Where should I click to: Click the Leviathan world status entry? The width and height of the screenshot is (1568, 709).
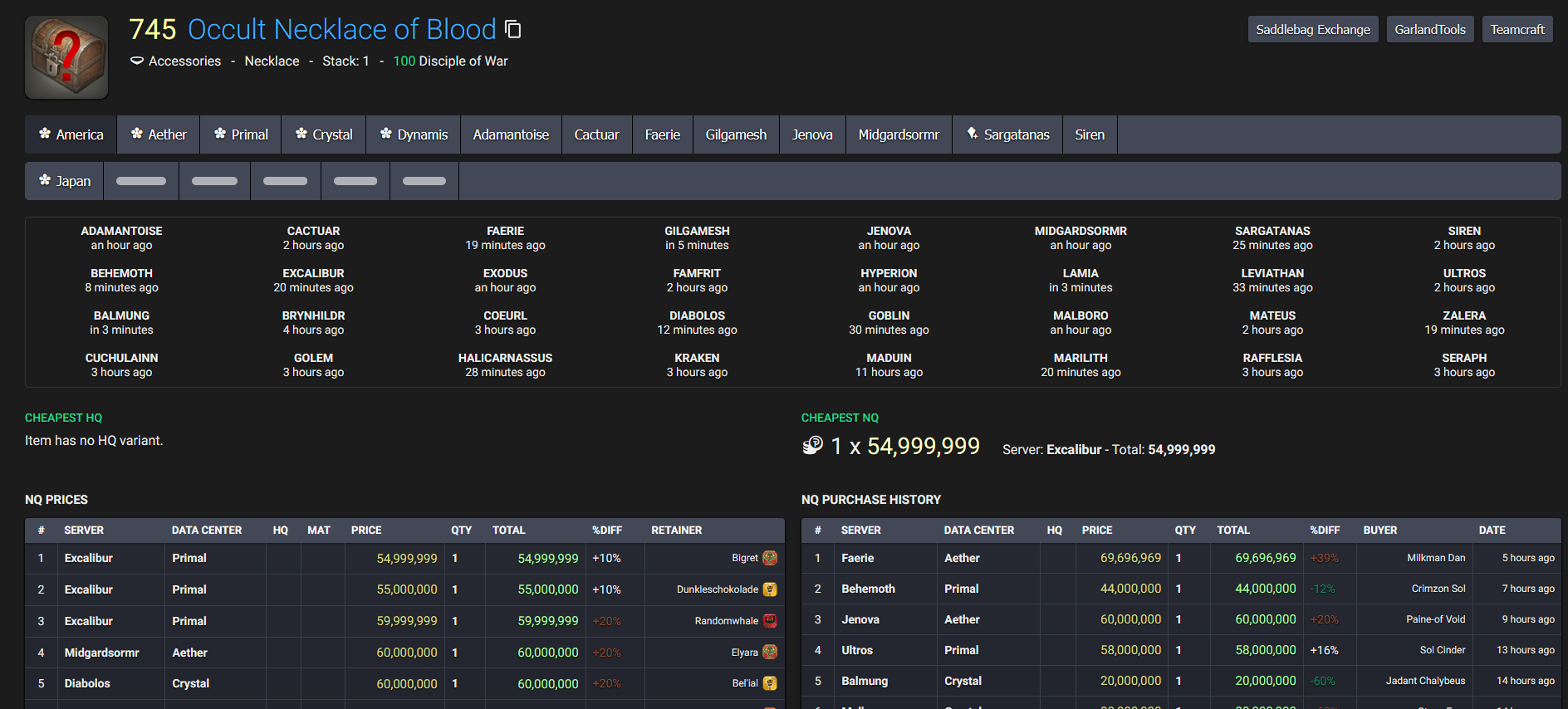(1272, 281)
